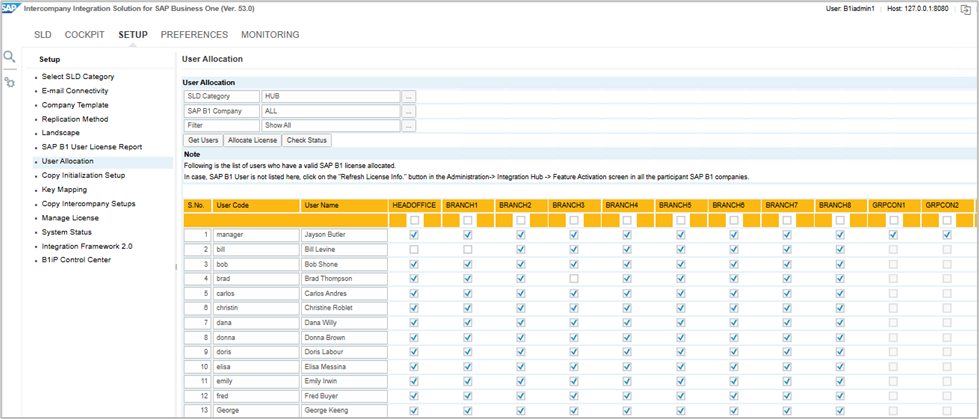979x419 pixels.
Task: Check BRANCH3 checkbox for Brad Thompson
Action: (x=574, y=278)
